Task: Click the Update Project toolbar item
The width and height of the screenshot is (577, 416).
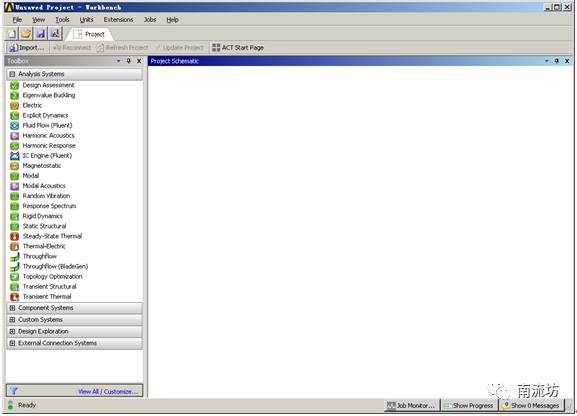Action: [x=180, y=47]
